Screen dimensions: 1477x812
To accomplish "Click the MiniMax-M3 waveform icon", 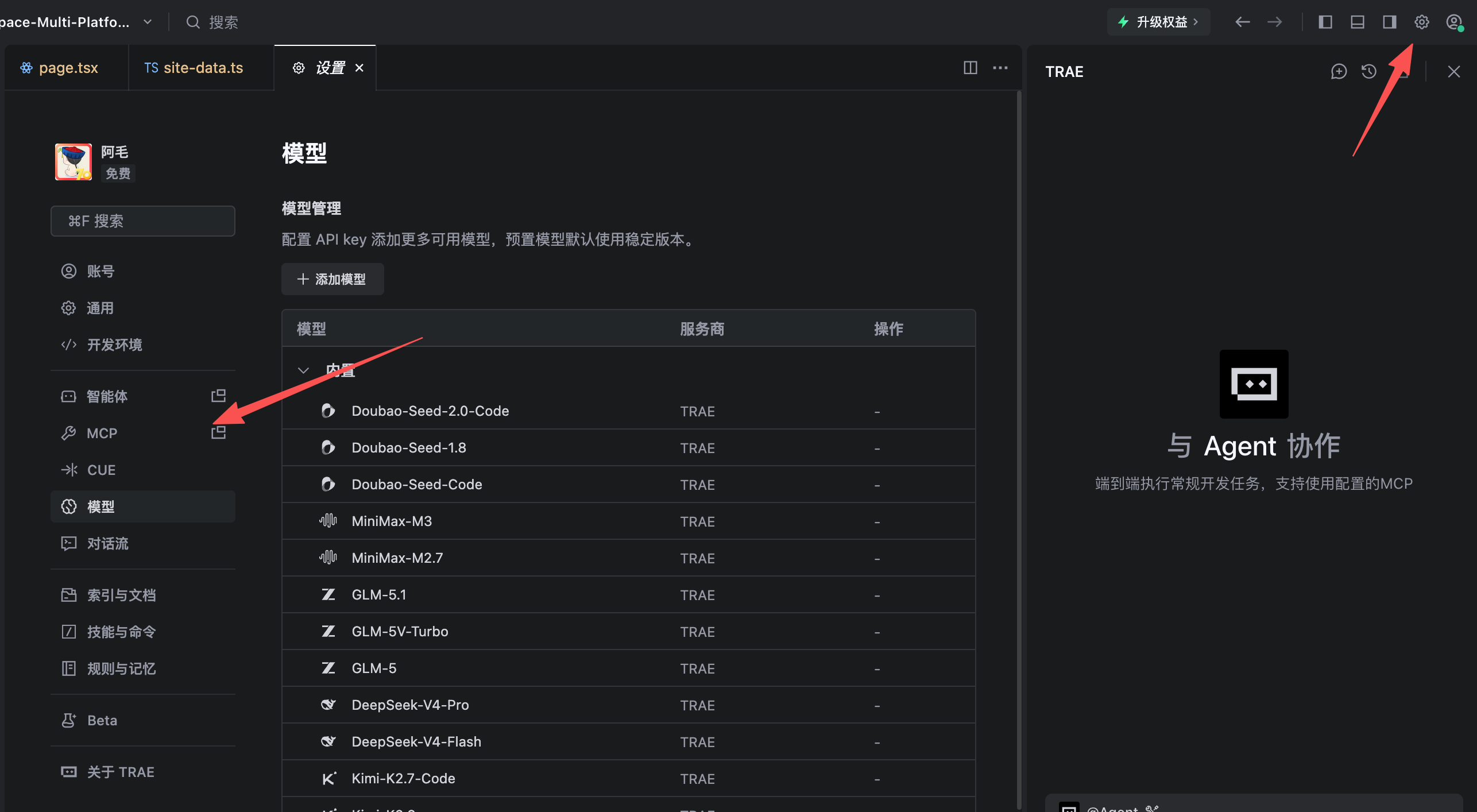I will pos(328,521).
